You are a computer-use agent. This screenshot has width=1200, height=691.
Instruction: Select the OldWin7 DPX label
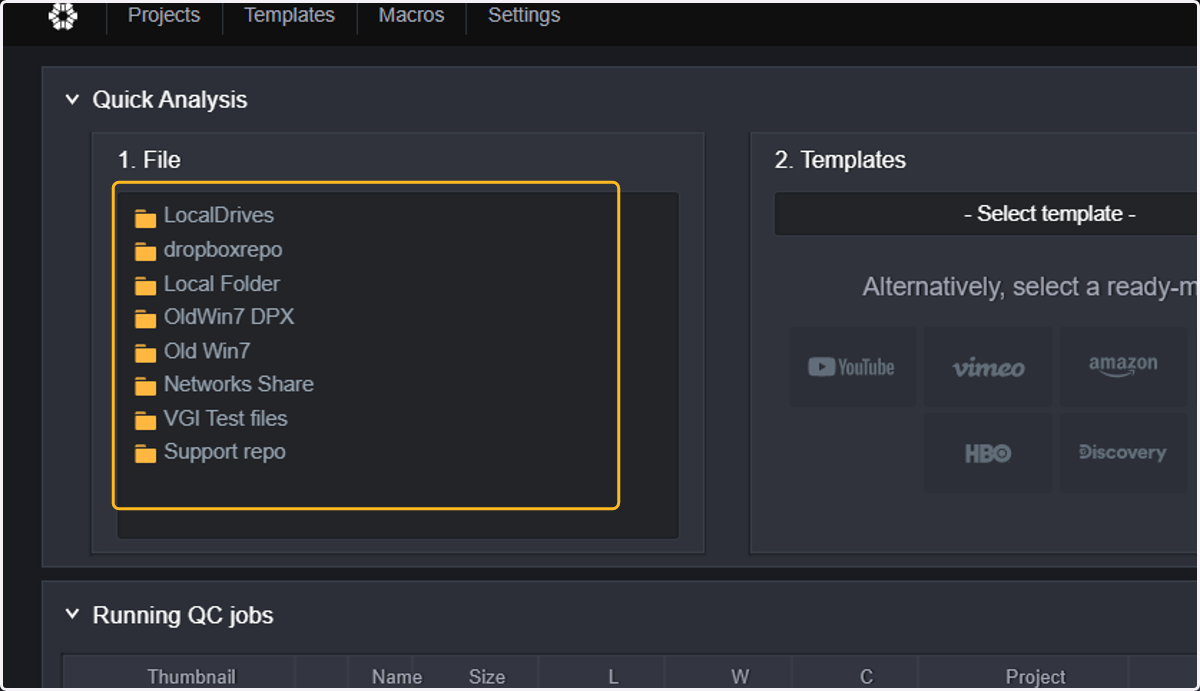229,317
